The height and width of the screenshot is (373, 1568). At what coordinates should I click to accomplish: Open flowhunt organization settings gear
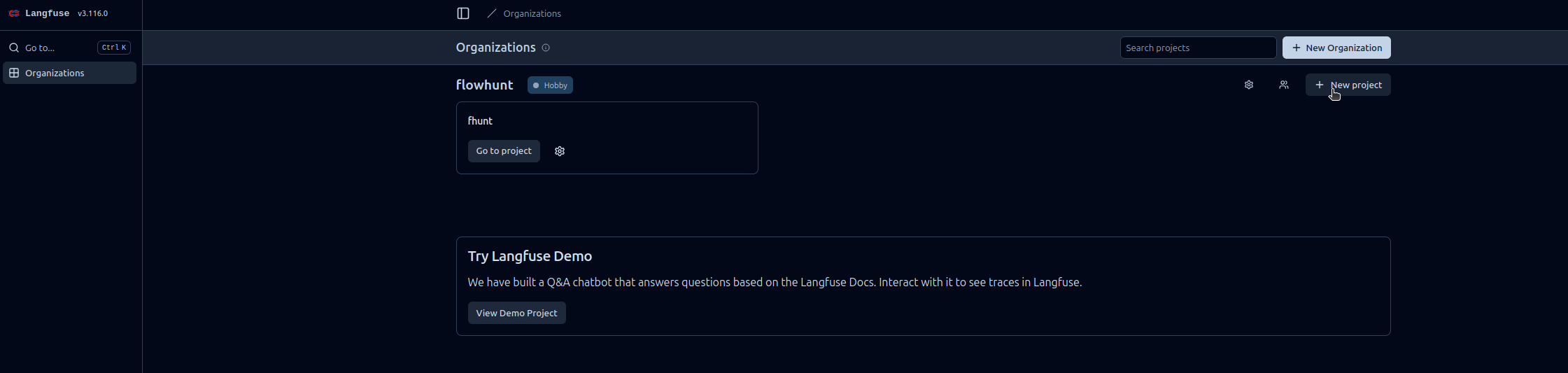(1249, 85)
